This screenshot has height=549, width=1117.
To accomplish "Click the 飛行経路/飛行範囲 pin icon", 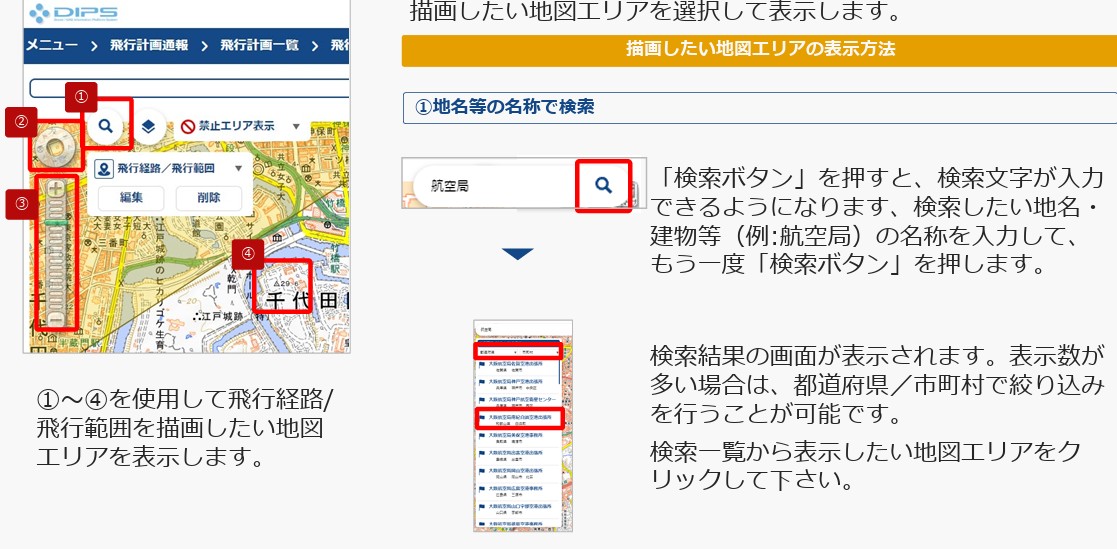I will (103, 169).
